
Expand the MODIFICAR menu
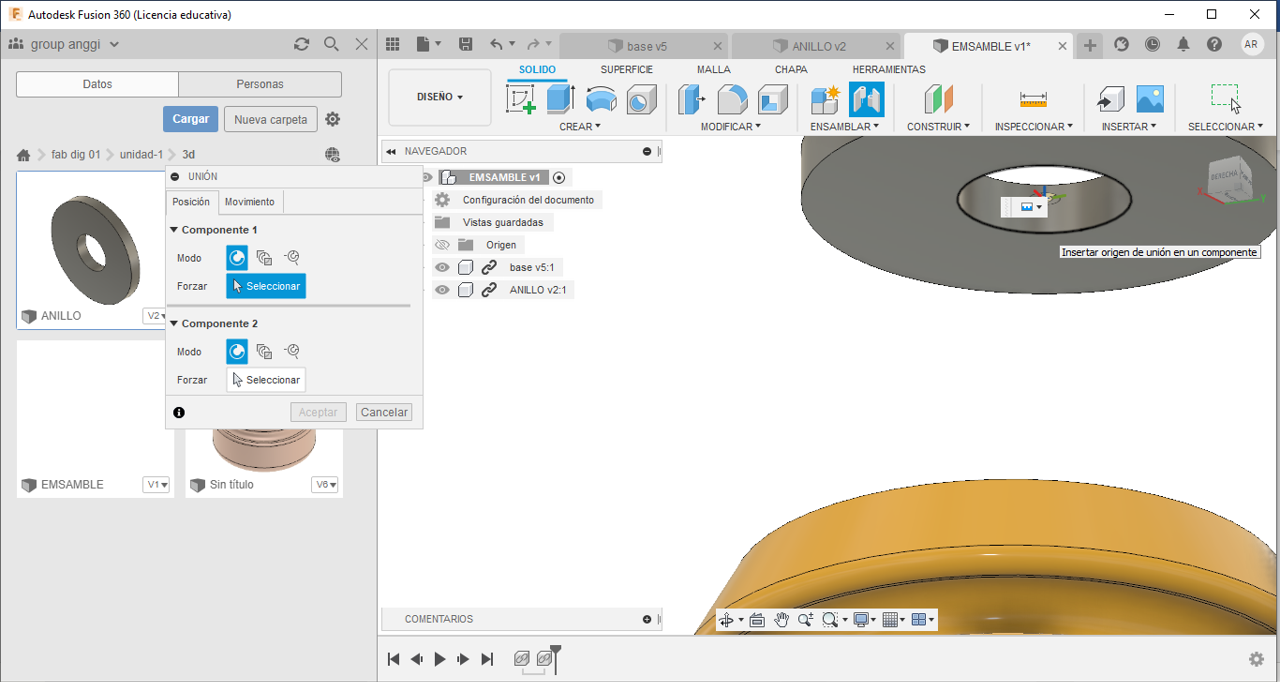pyautogui.click(x=730, y=127)
